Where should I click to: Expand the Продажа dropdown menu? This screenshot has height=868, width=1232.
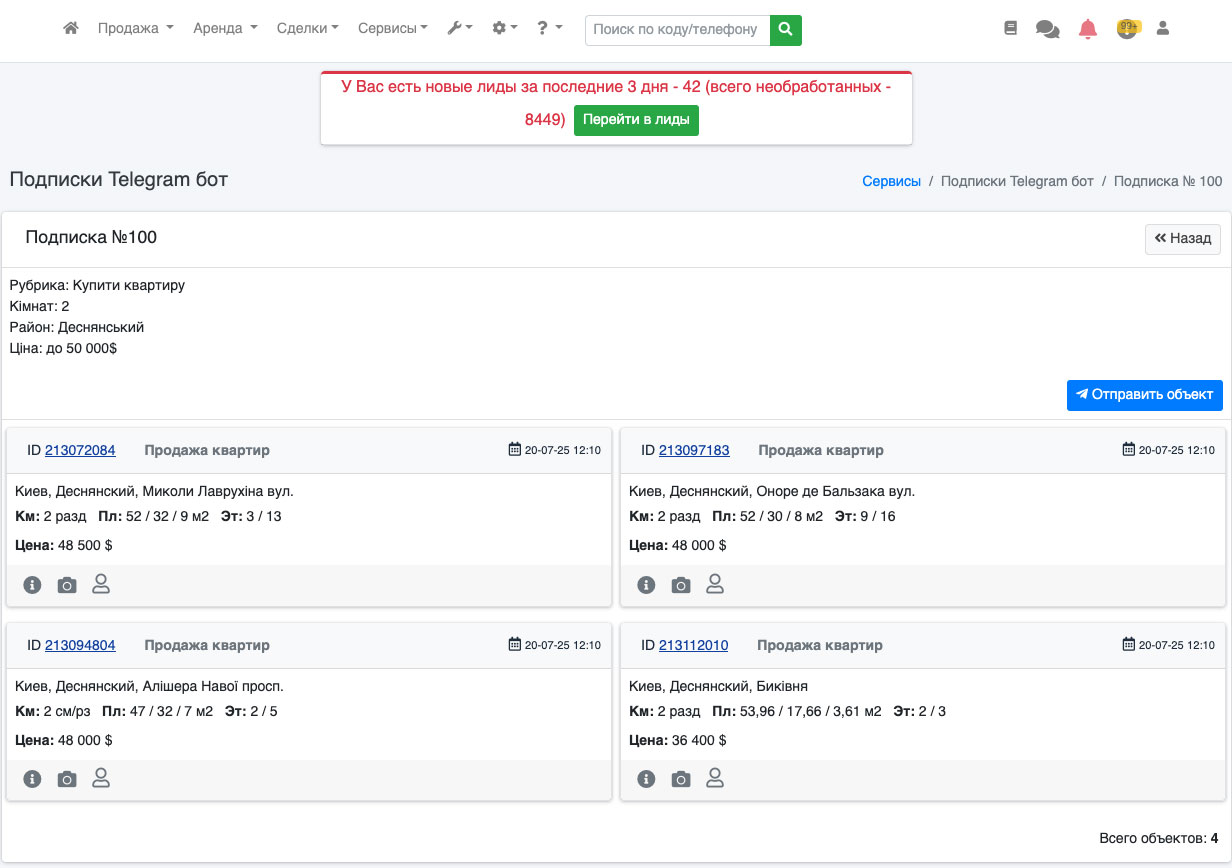[136, 29]
